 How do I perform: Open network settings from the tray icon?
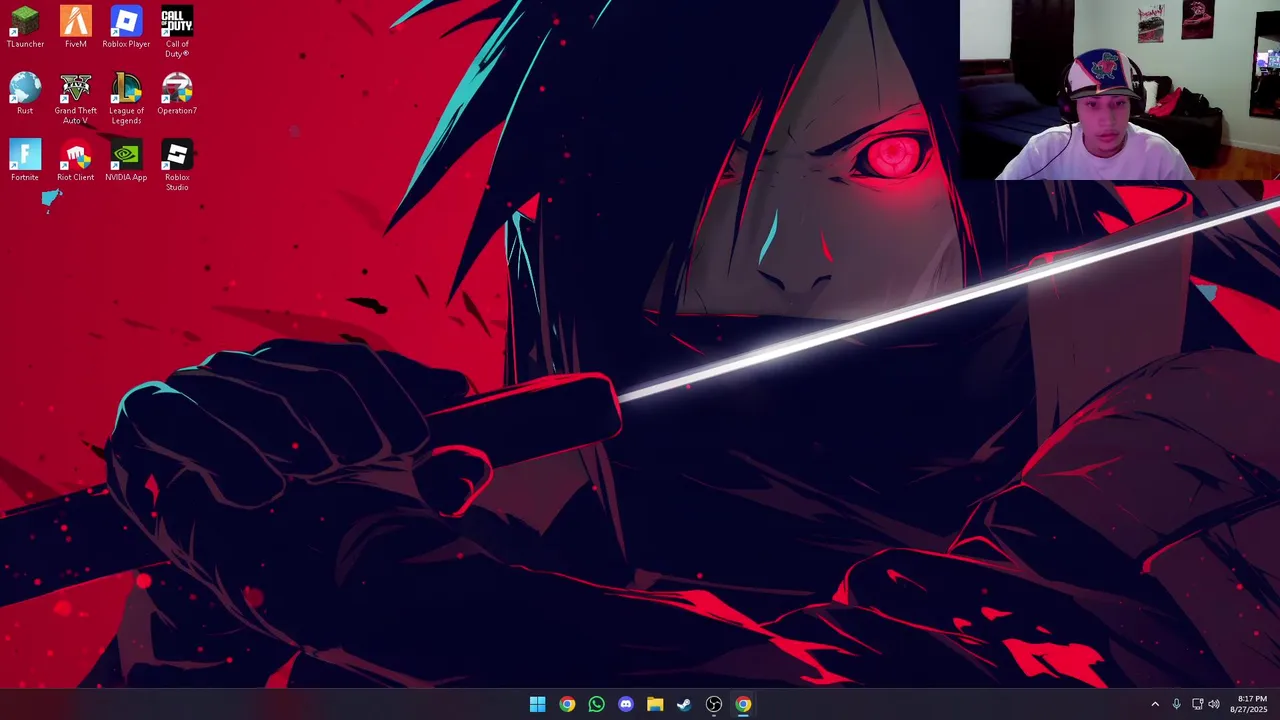tap(1197, 704)
